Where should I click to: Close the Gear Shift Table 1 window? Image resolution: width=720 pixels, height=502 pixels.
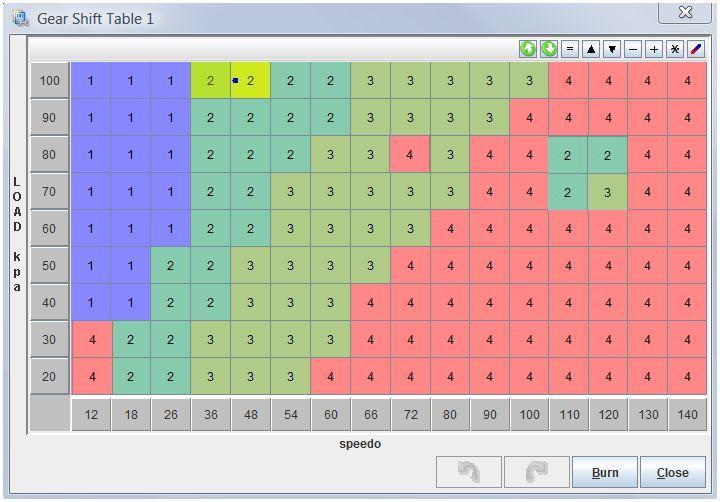click(685, 12)
